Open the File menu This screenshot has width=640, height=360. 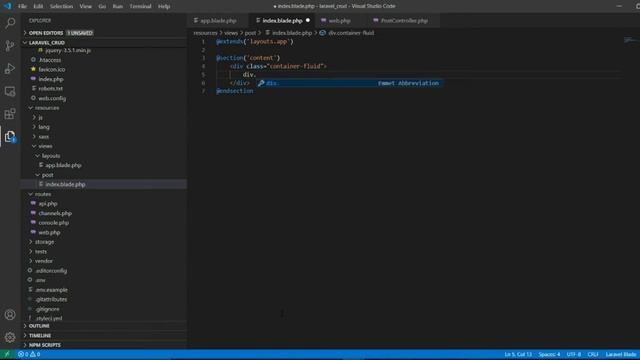pos(22,6)
